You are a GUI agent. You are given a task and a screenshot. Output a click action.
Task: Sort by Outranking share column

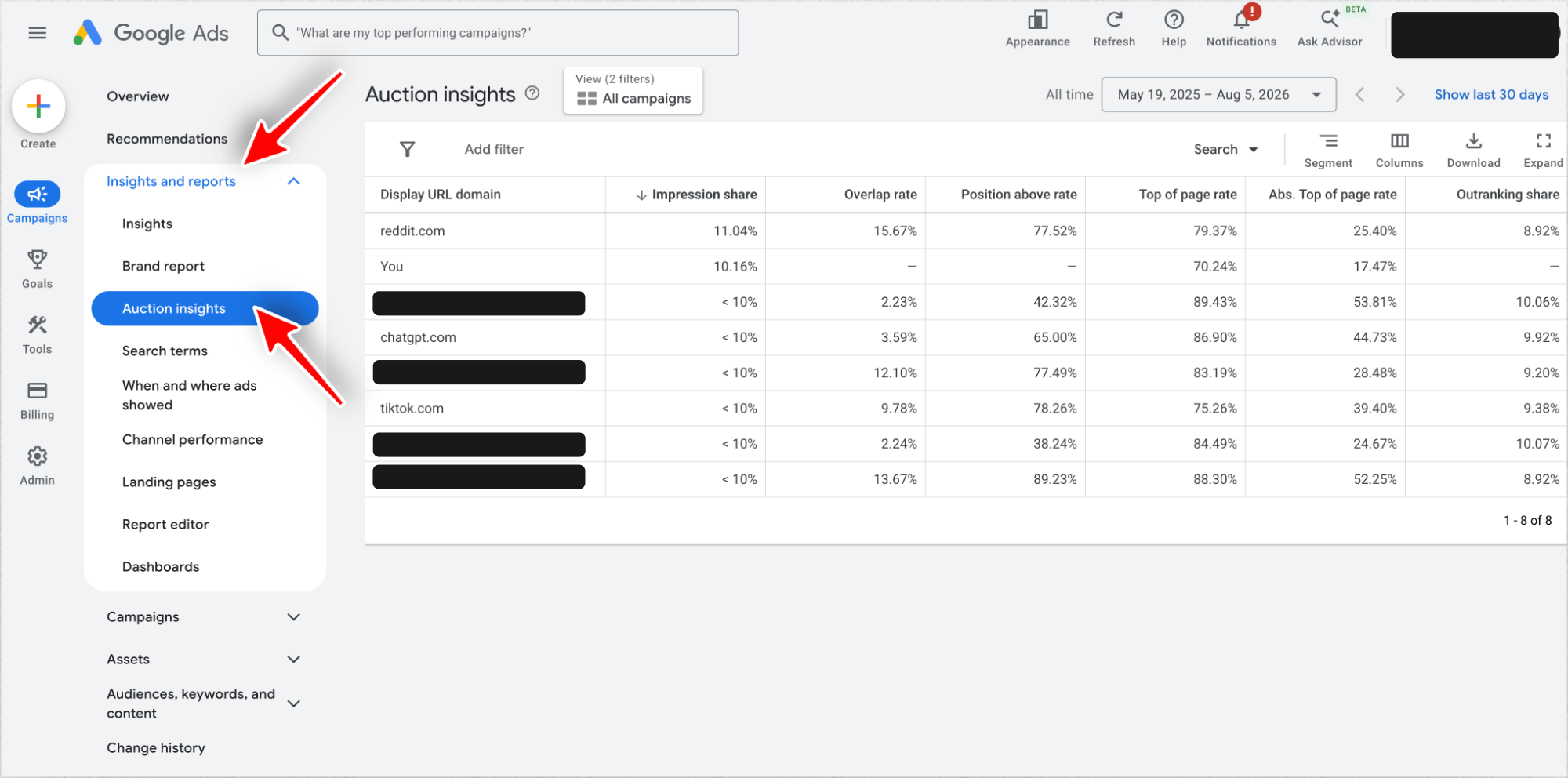point(1508,194)
